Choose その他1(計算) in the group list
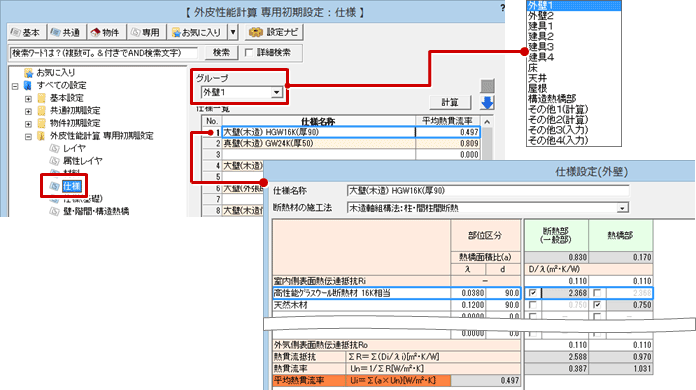The width and height of the screenshot is (696, 390). point(558,109)
